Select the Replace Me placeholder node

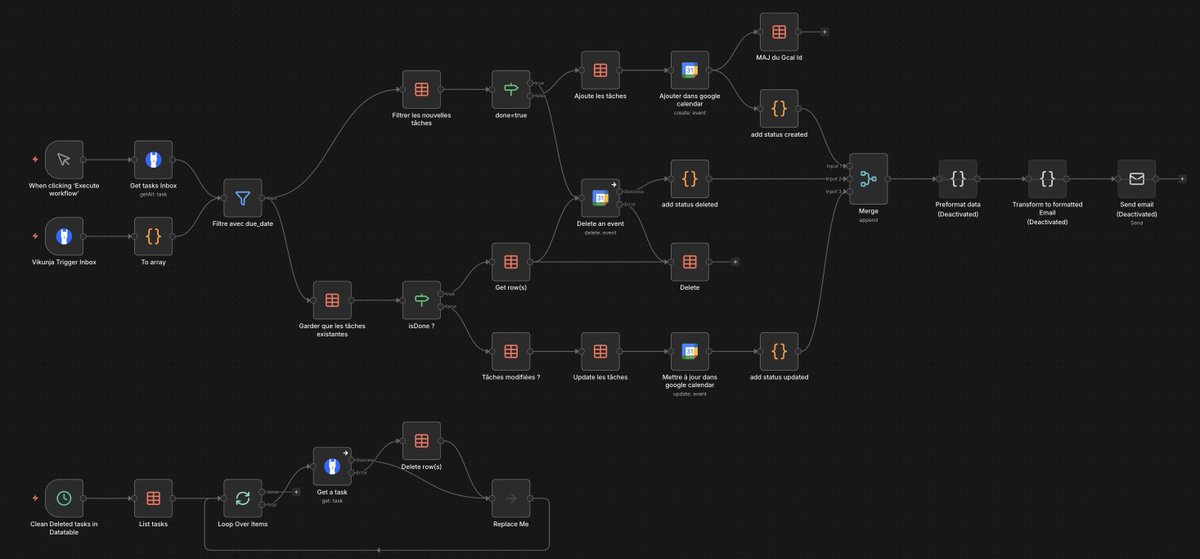pyautogui.click(x=511, y=497)
